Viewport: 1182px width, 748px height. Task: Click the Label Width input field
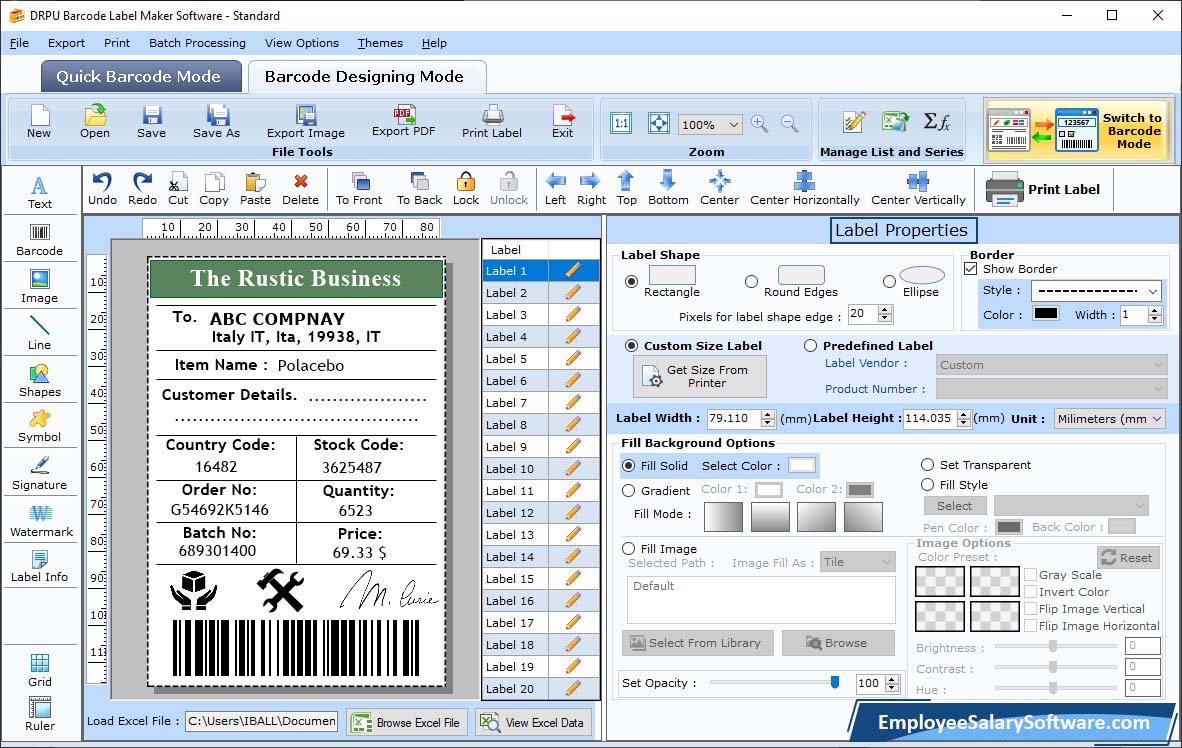[x=733, y=418]
